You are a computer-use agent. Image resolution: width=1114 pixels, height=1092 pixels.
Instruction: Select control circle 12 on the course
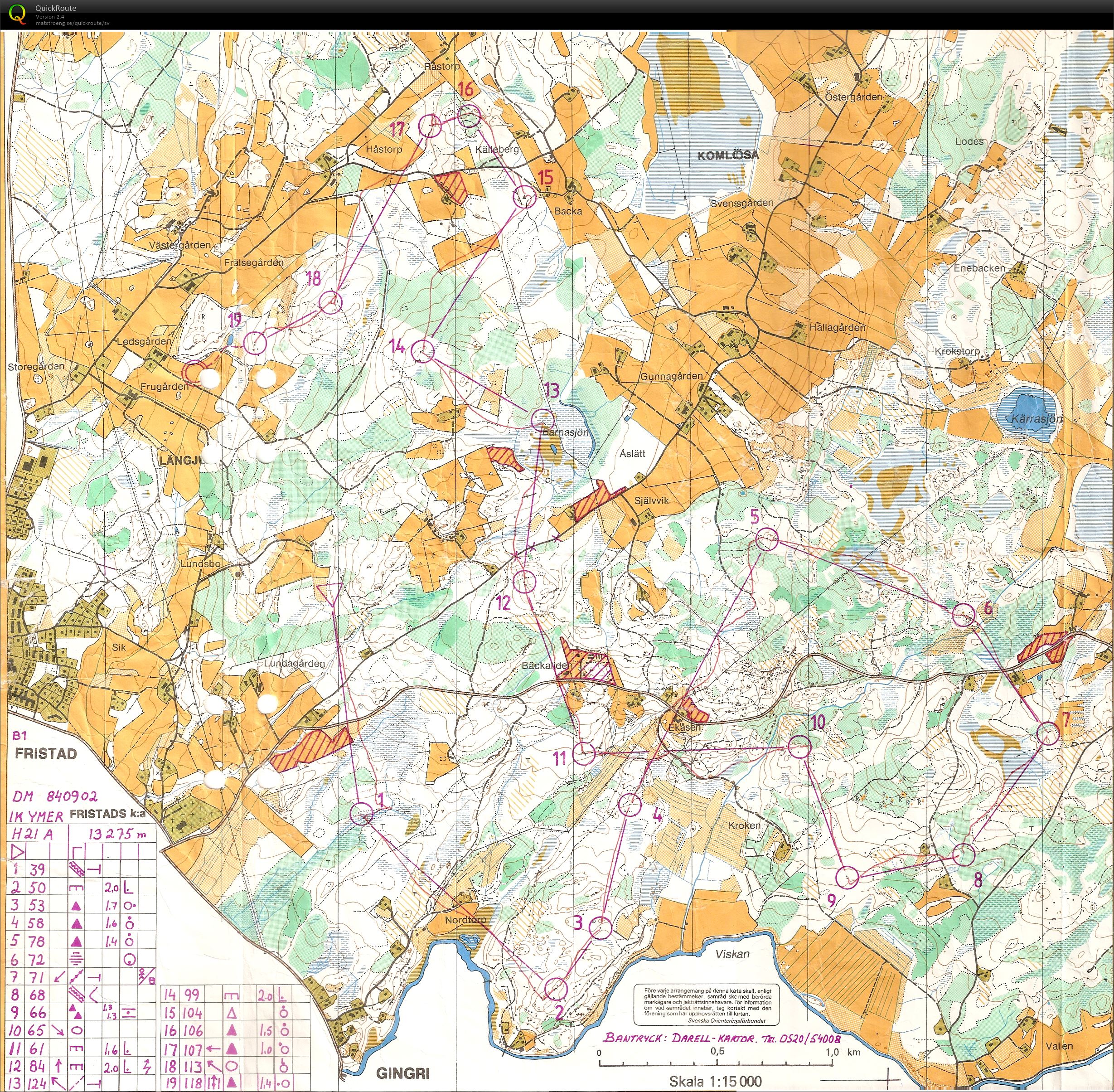[x=523, y=582]
